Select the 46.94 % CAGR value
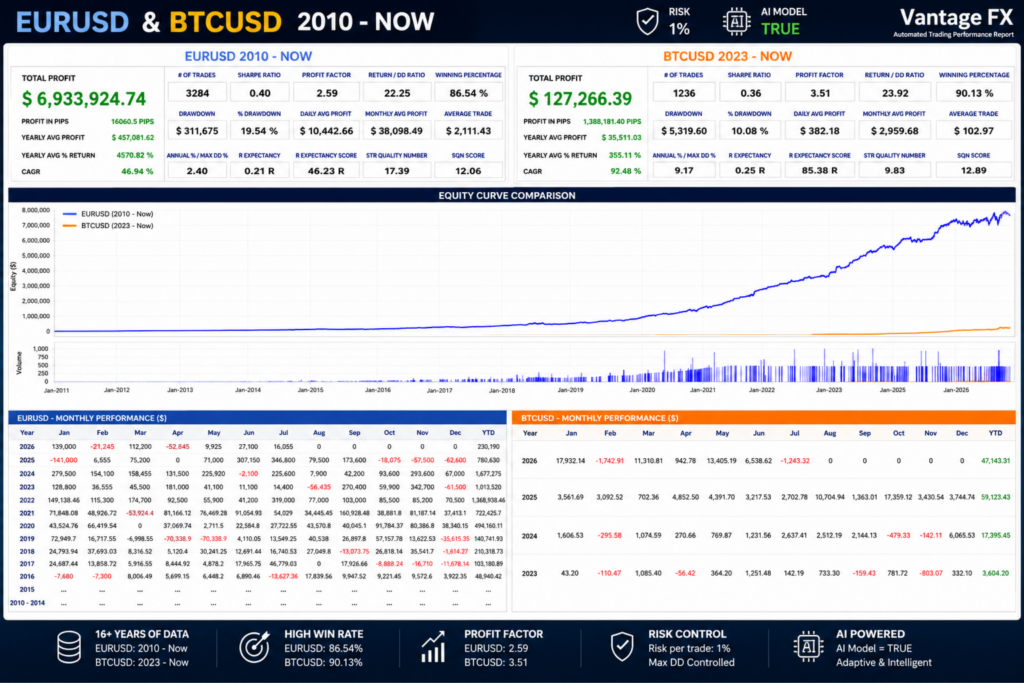1024x683 pixels. [x=137, y=171]
